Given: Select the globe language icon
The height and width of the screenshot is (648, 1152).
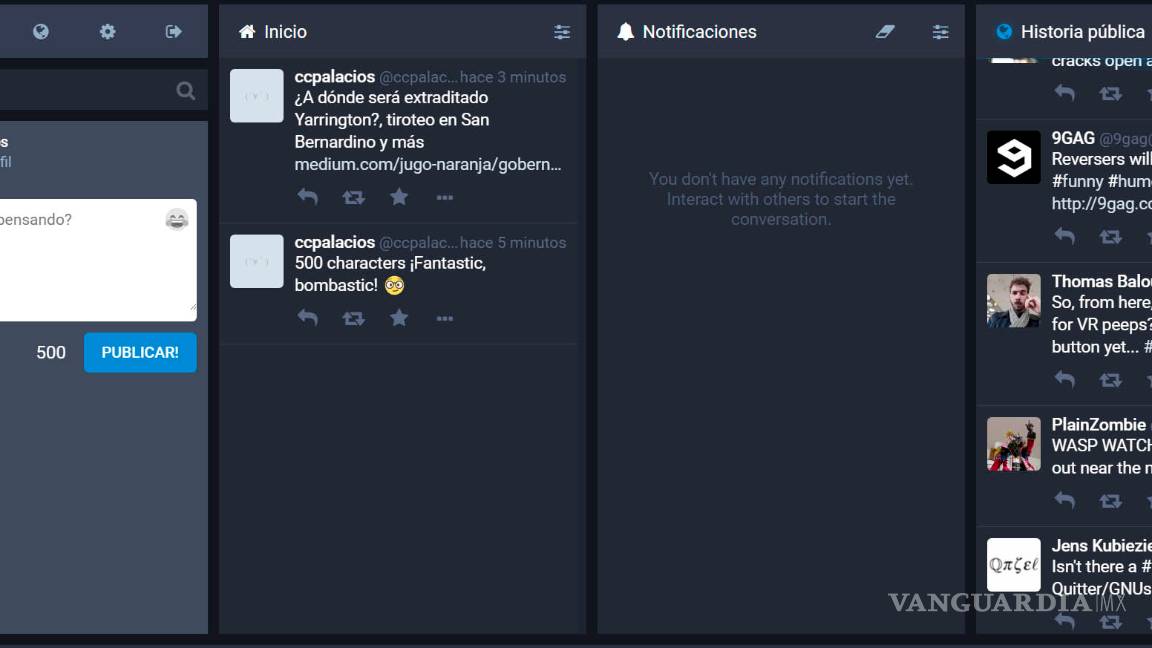Looking at the screenshot, I should pos(40,31).
